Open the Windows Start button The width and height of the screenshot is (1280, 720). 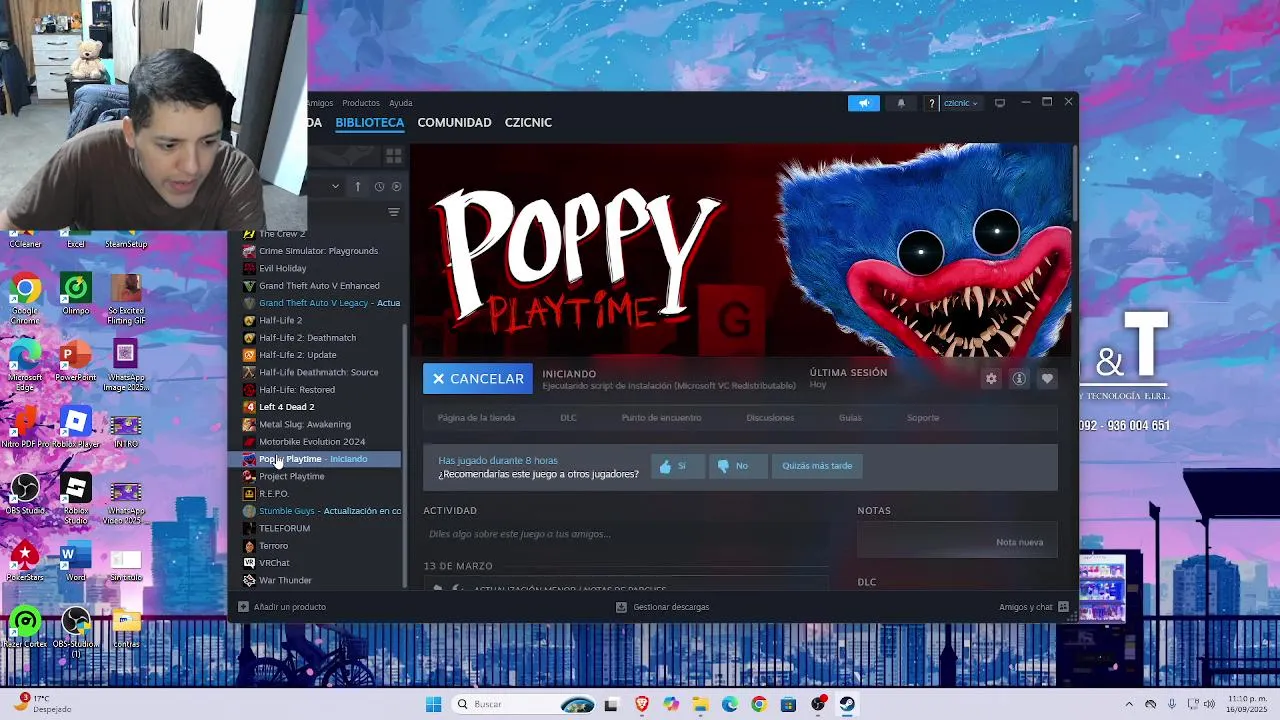(433, 704)
